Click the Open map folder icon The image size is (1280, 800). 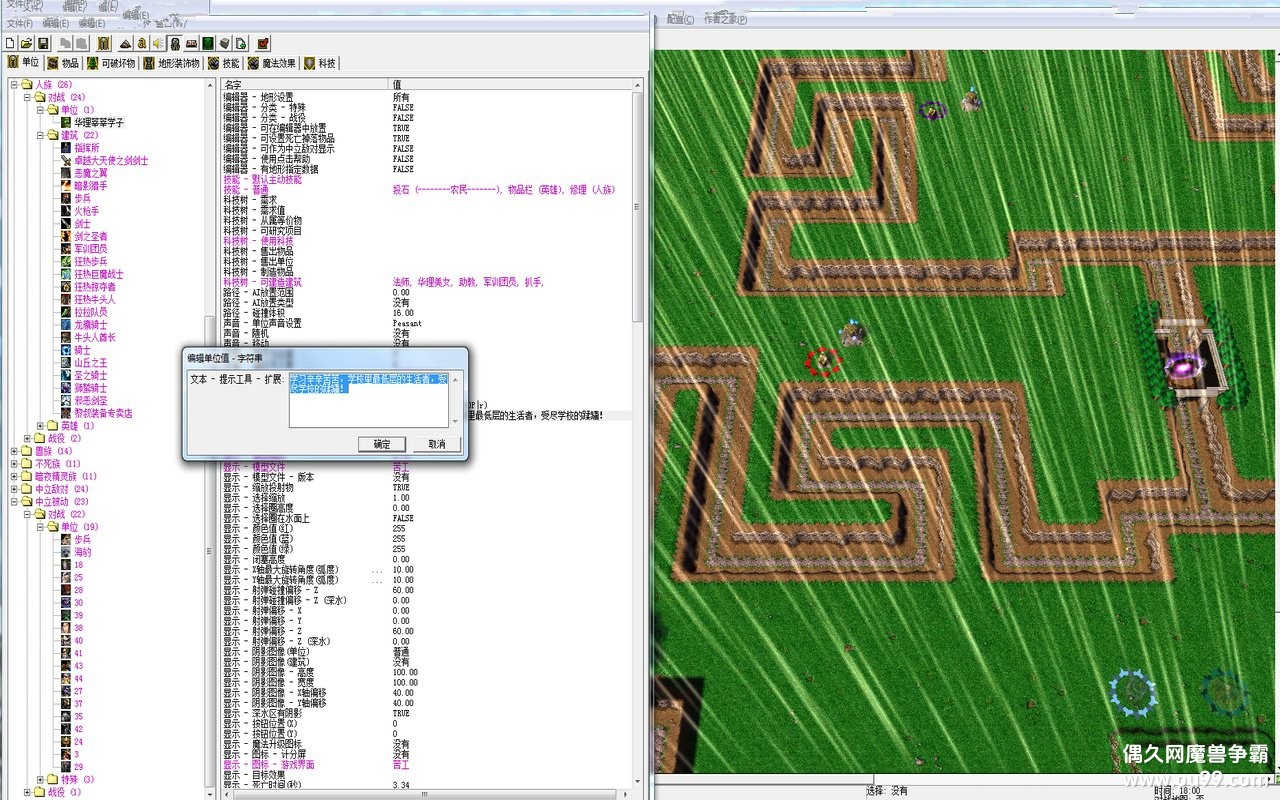pyautogui.click(x=26, y=43)
